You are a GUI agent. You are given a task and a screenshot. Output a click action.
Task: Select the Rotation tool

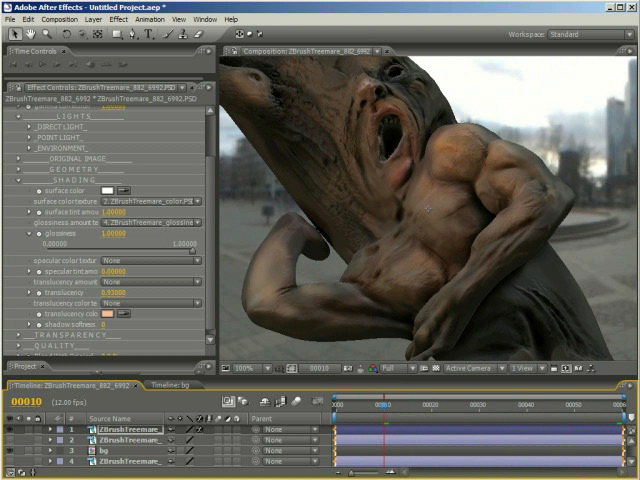pos(67,34)
